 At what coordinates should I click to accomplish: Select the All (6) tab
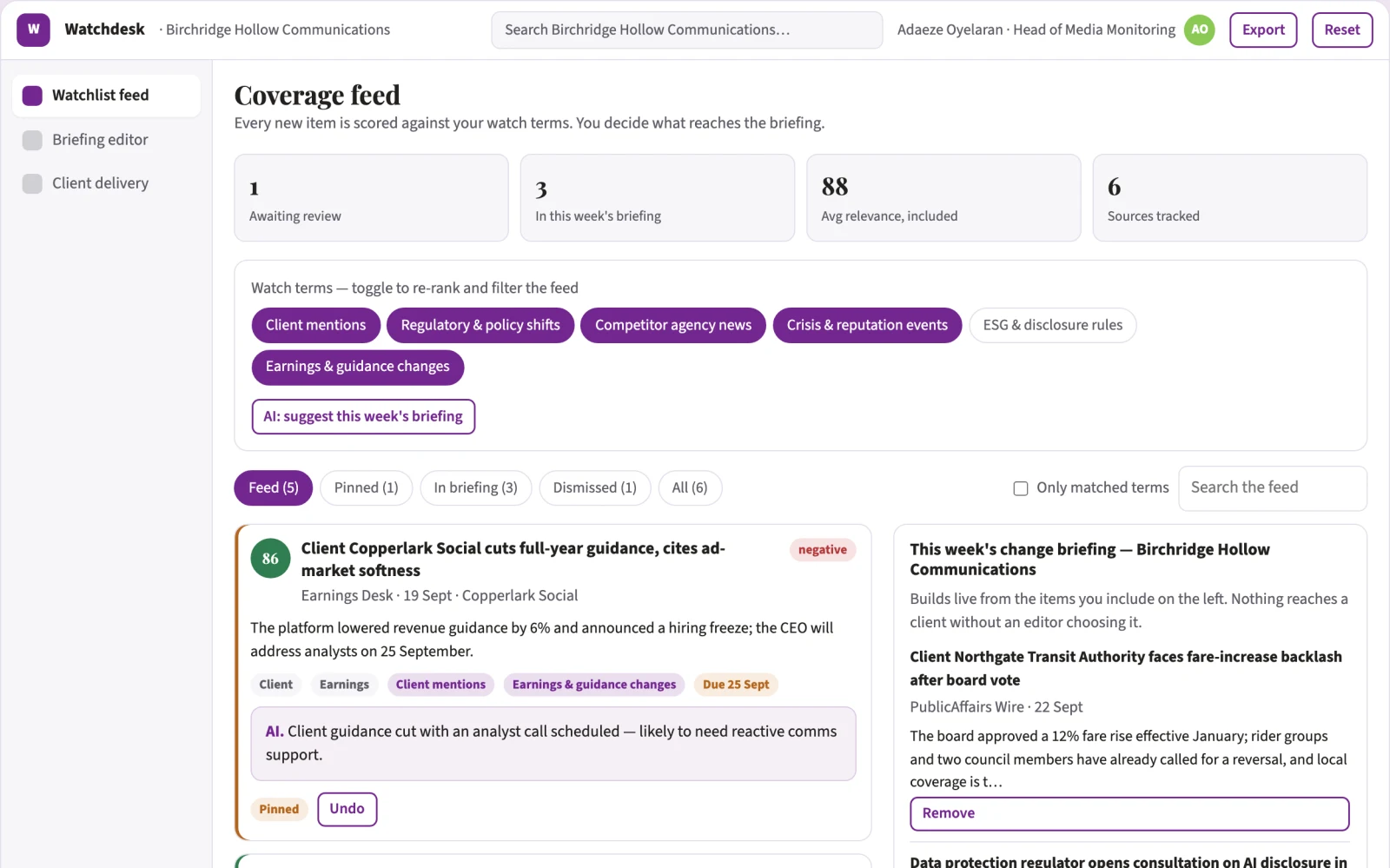[689, 487]
